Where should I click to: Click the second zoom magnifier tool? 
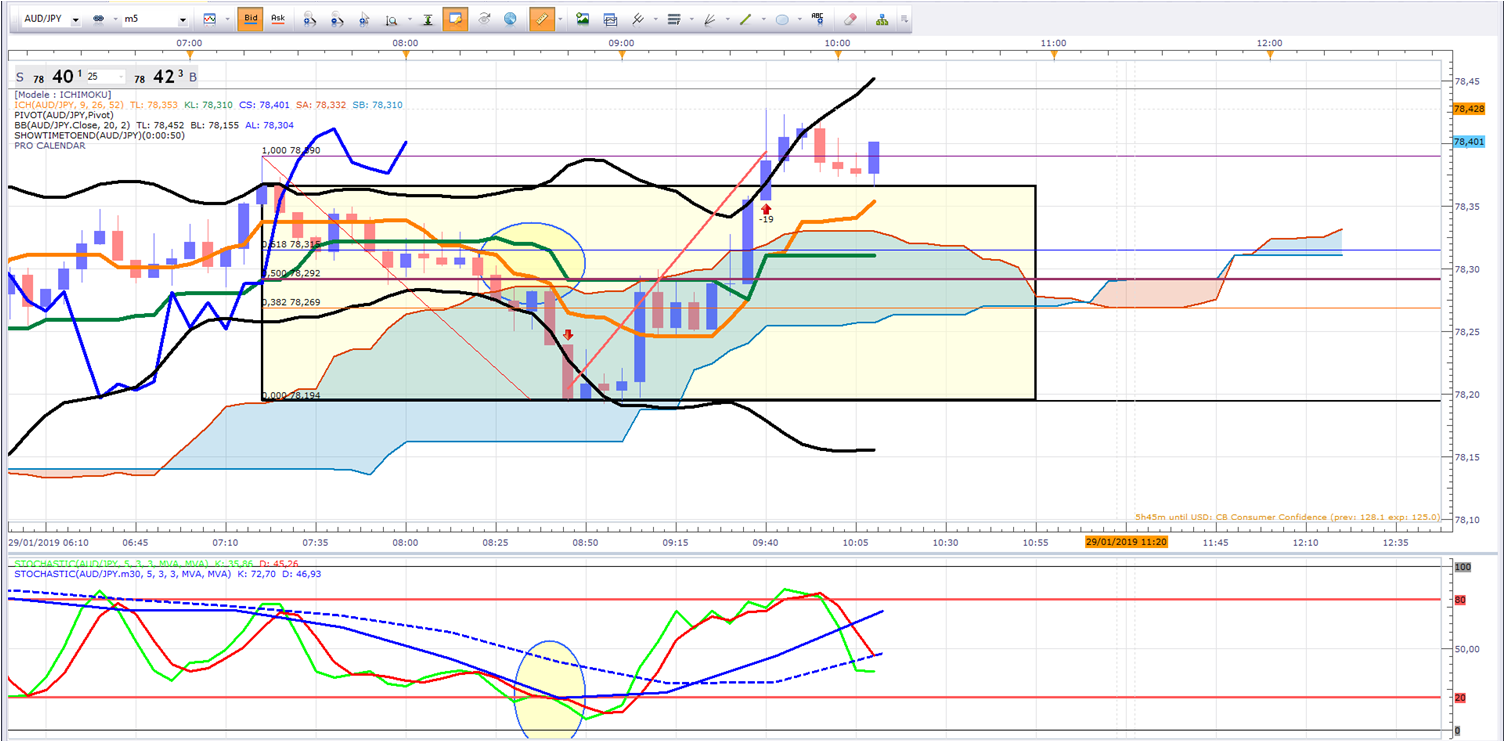pos(337,19)
